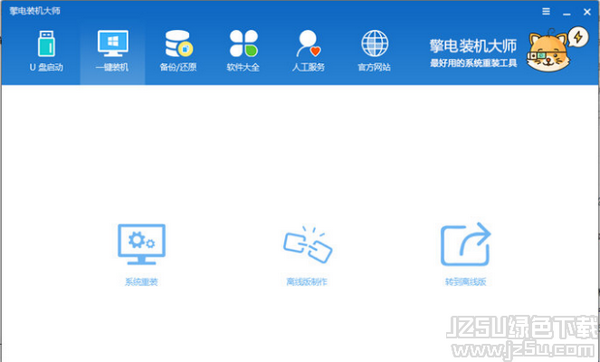Click the 转到离线版 text label

point(466,282)
